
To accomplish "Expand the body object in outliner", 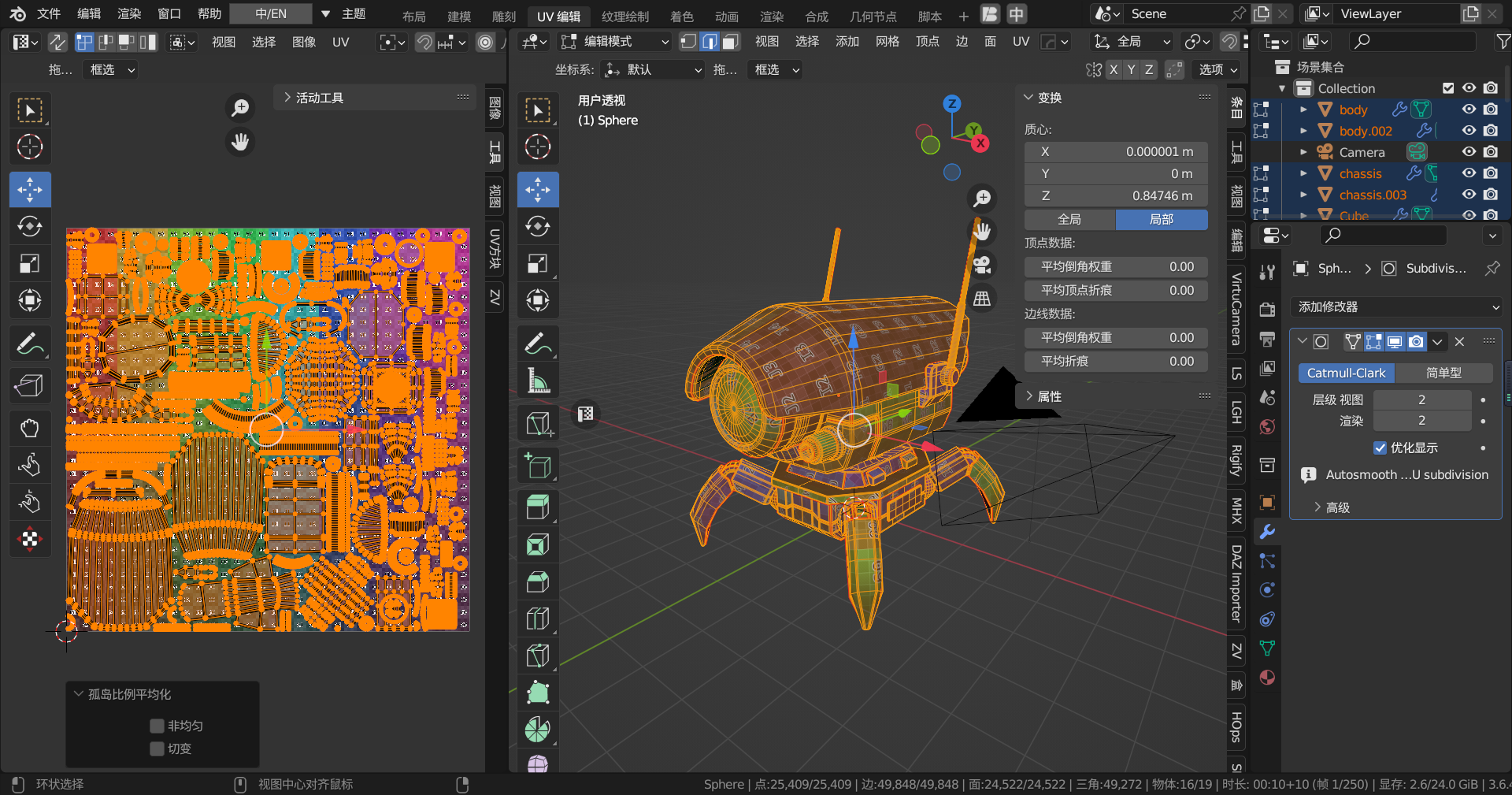I will pos(1303,110).
